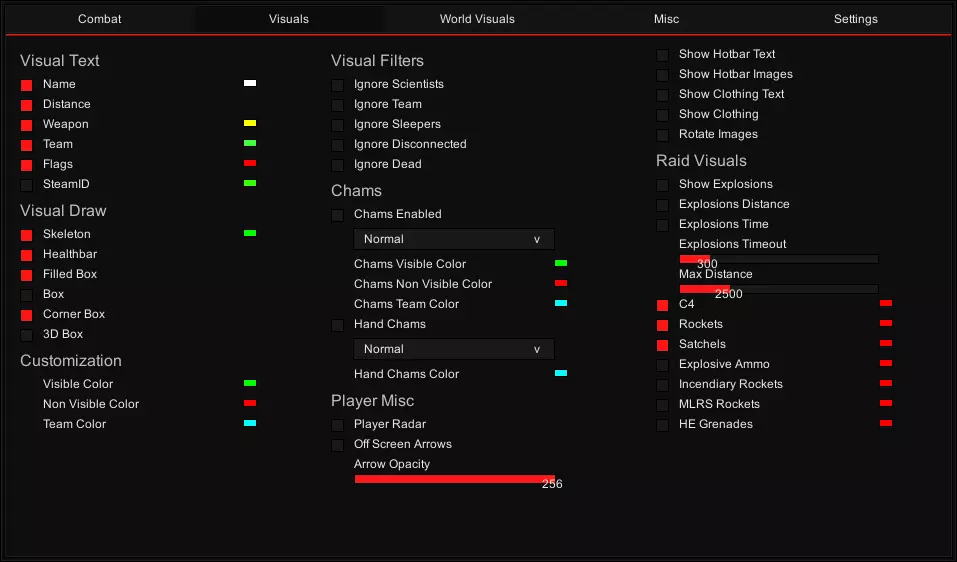Turn on Chams Enabled

click(338, 215)
